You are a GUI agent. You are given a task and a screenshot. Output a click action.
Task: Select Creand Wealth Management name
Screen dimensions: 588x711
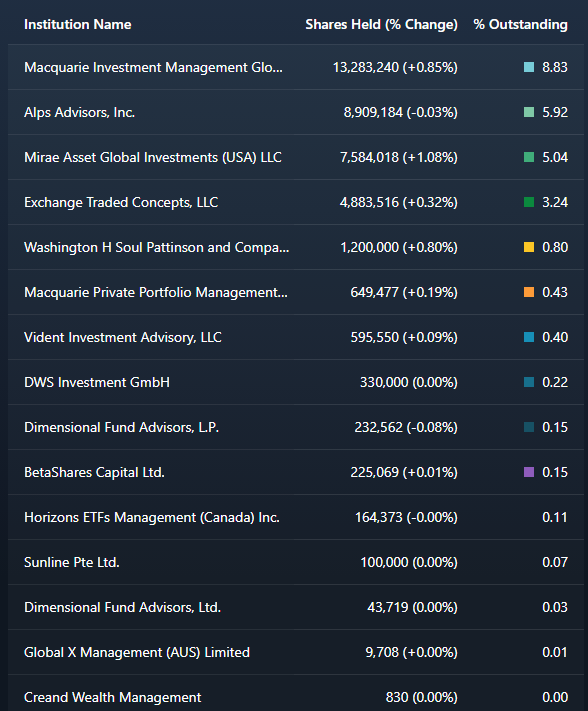(112, 697)
